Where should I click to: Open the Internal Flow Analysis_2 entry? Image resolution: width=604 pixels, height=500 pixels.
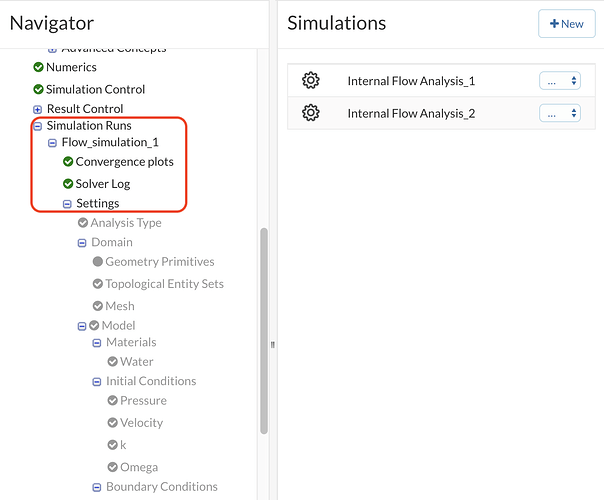pos(411,113)
